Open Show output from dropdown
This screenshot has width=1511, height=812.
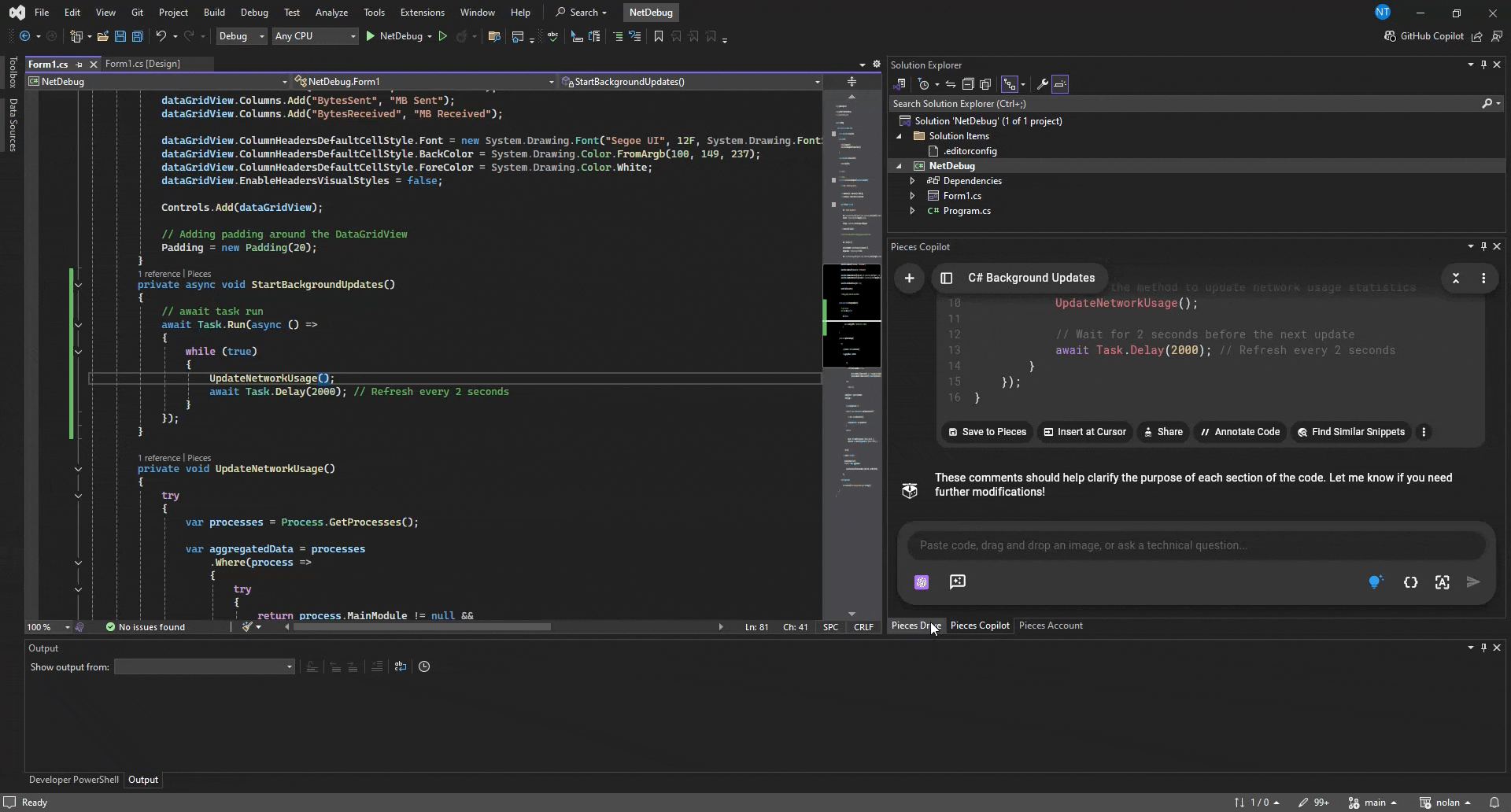click(x=205, y=667)
